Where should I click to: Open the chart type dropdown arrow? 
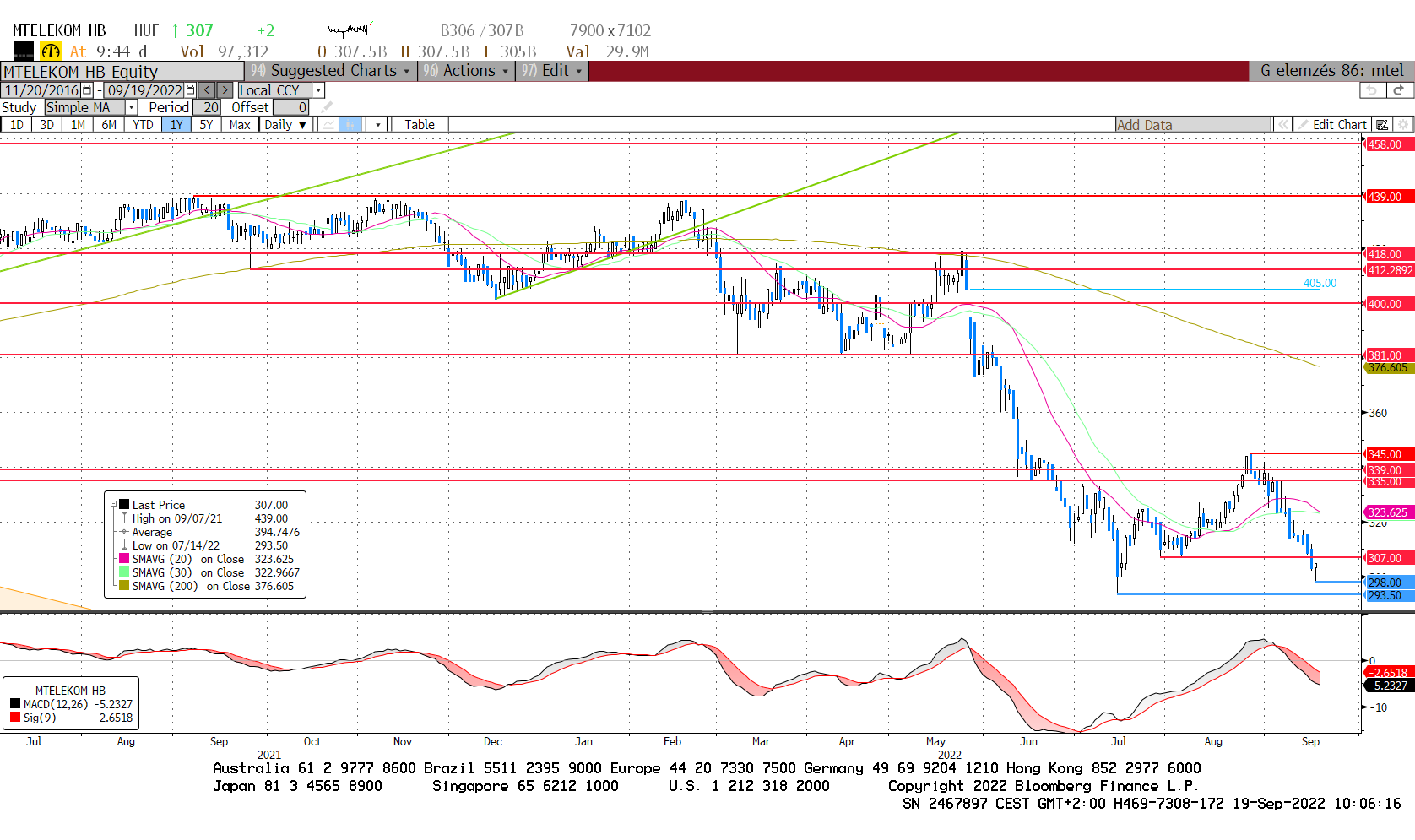point(378,125)
